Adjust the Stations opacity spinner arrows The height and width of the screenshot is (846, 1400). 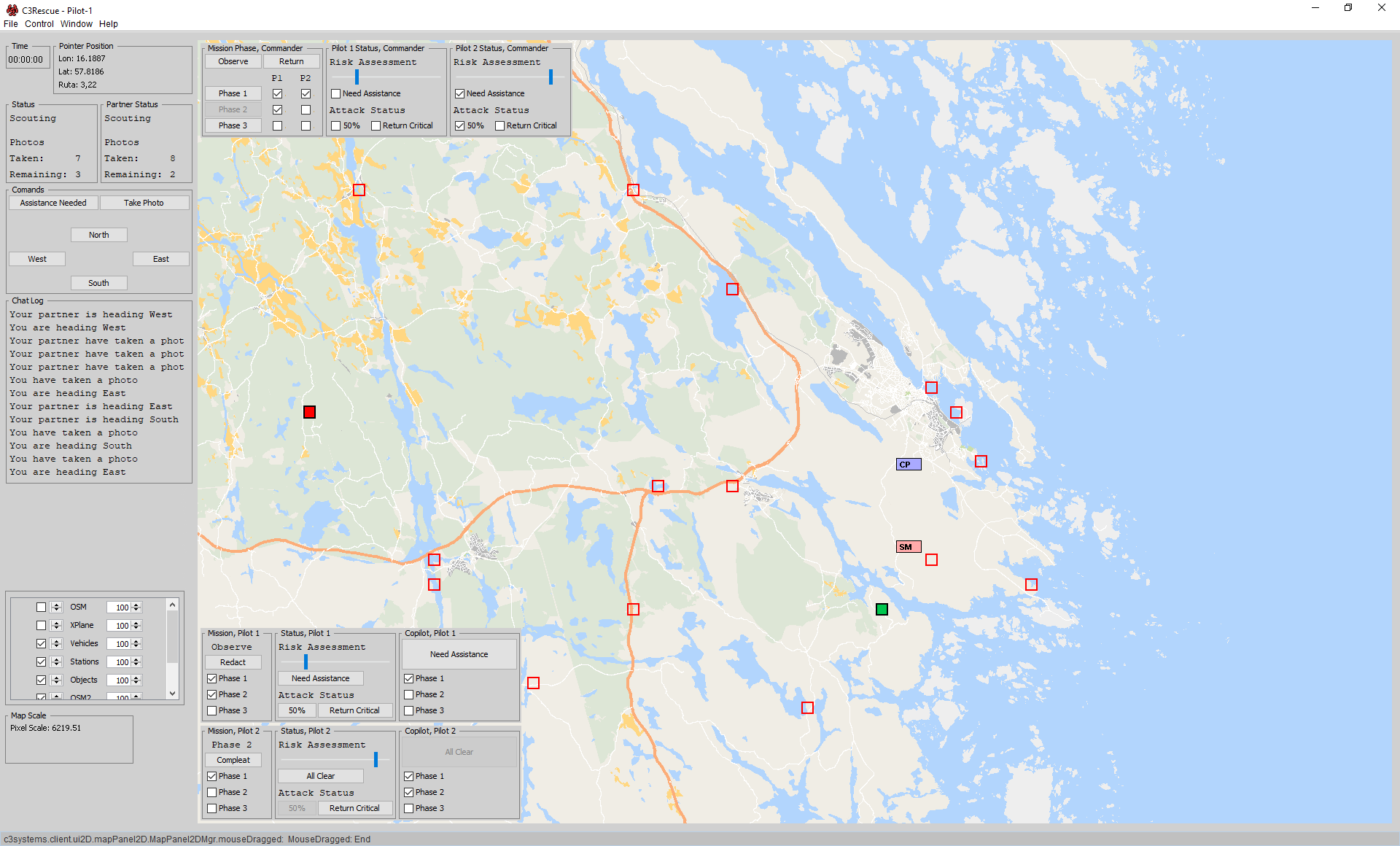[x=136, y=661]
